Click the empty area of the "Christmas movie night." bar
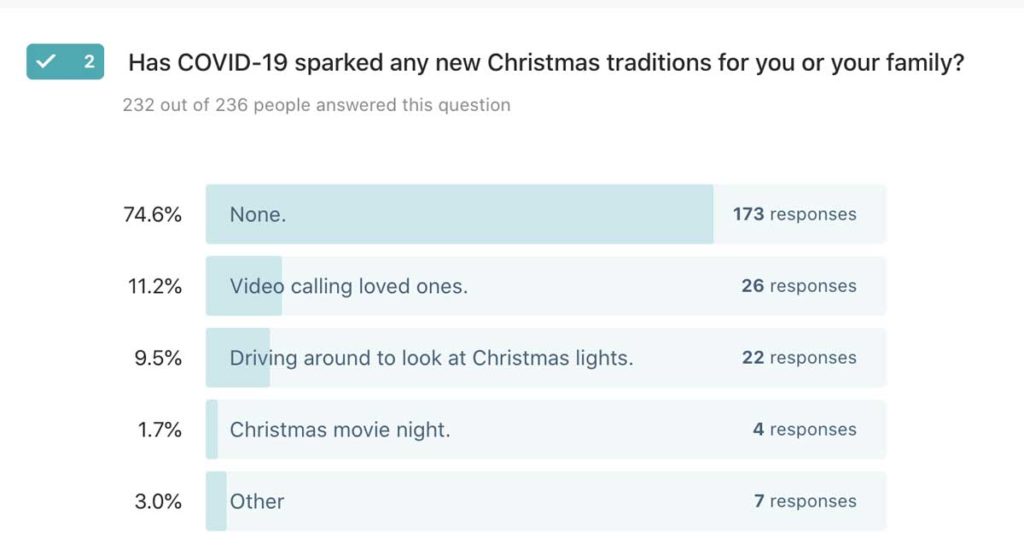Viewport: 1024px width, 556px height. (600, 430)
